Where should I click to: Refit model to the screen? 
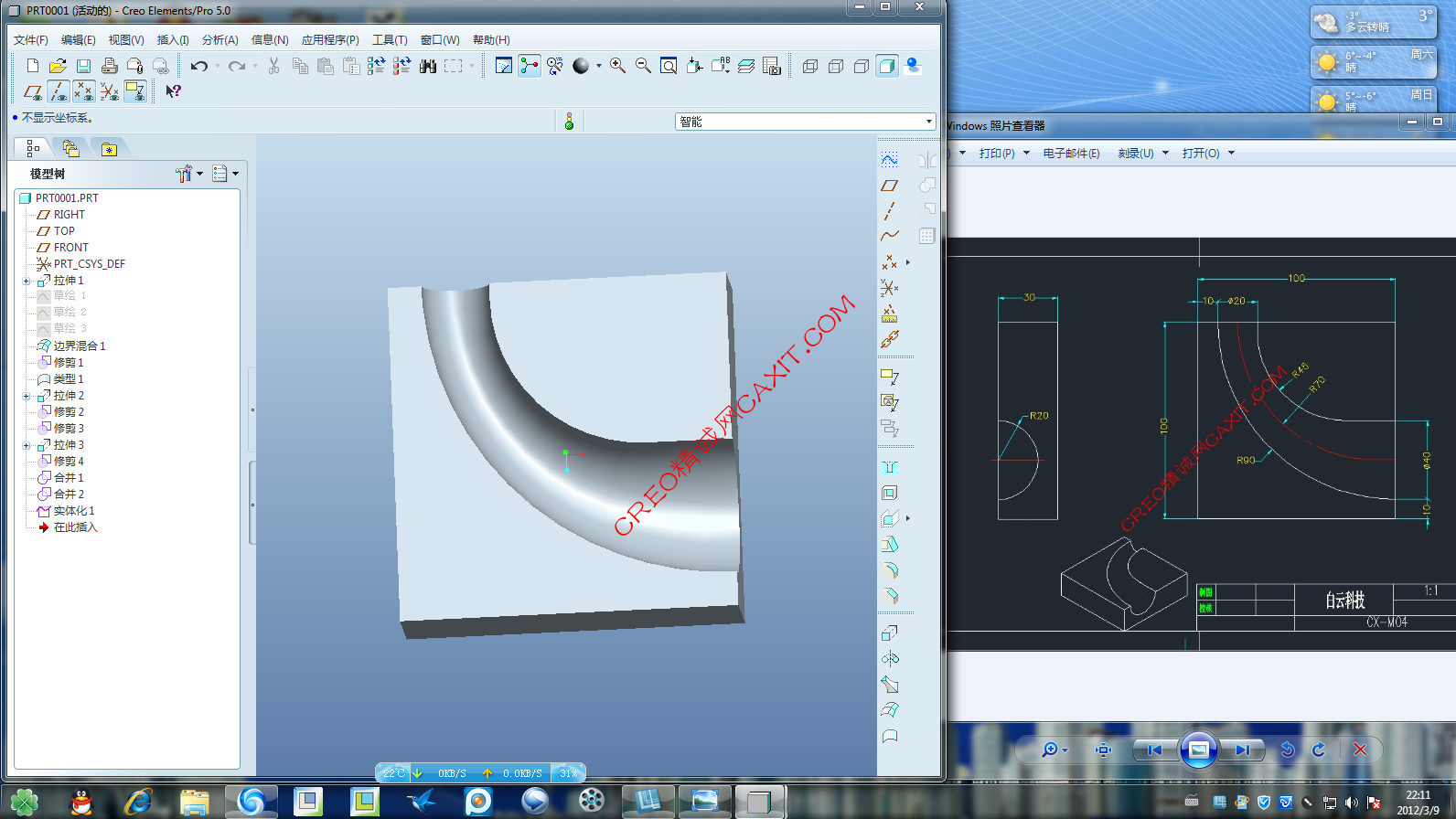point(669,66)
